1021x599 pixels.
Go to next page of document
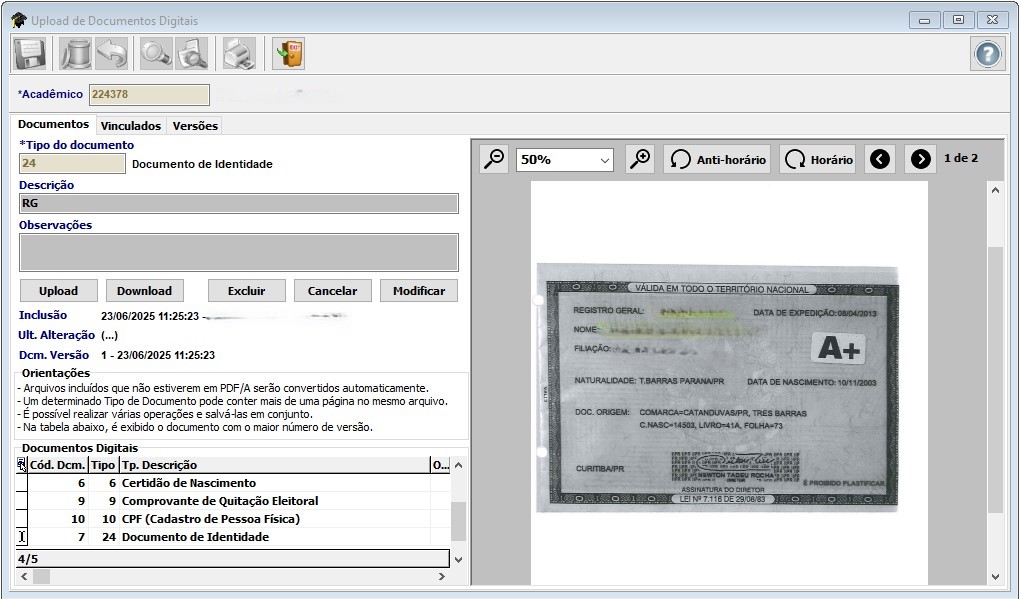coord(920,159)
